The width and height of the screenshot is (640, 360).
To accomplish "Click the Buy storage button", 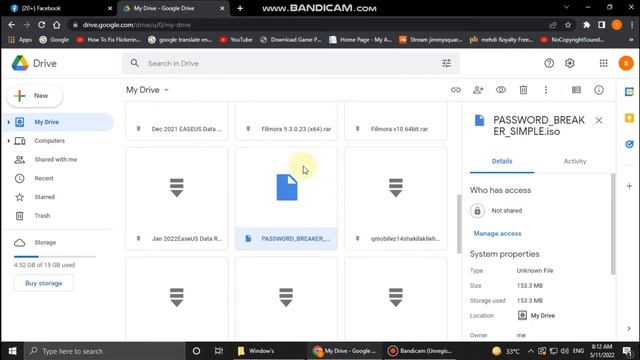I will (x=44, y=283).
